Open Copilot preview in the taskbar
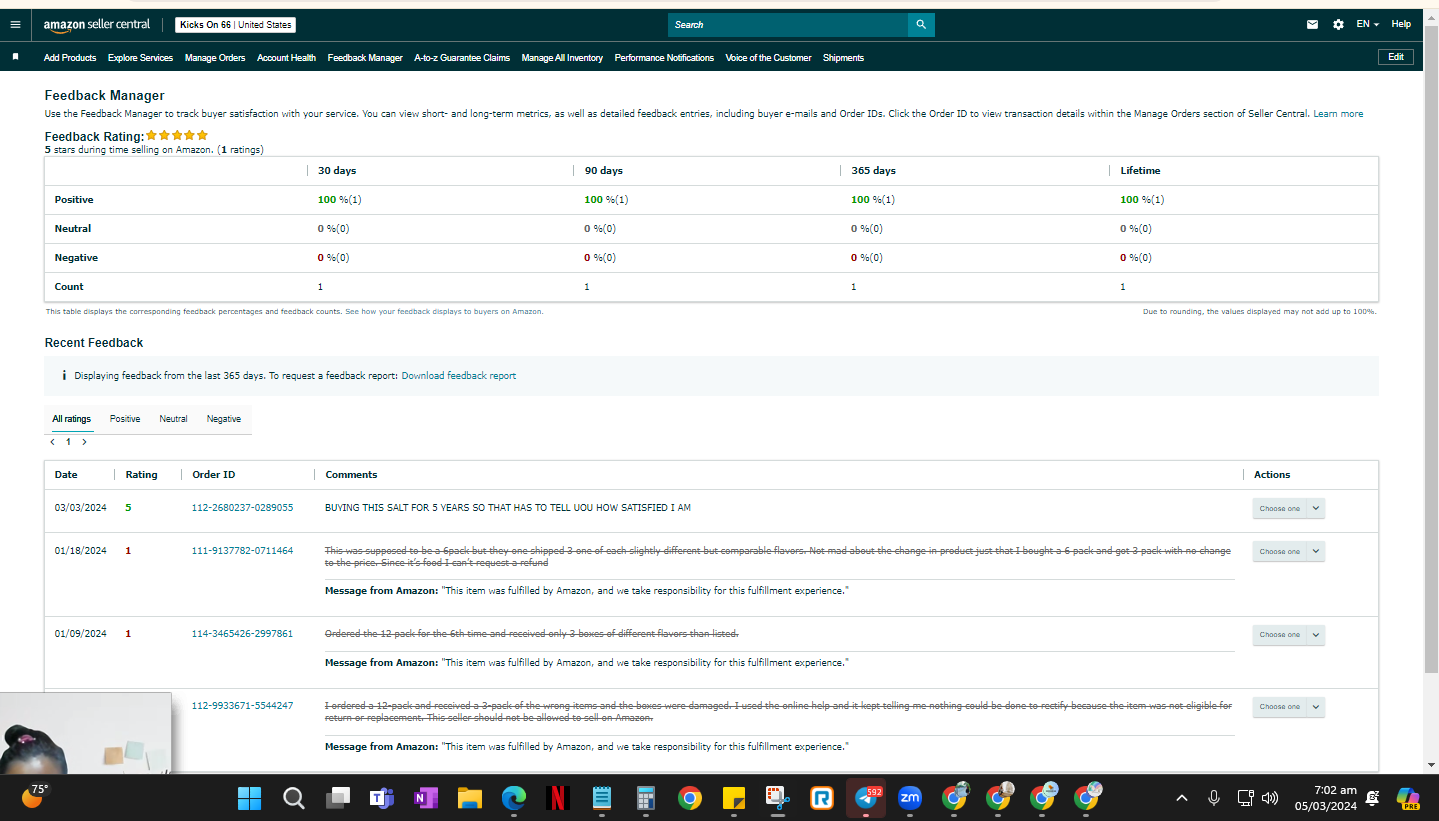The width and height of the screenshot is (1439, 821). (x=1408, y=798)
